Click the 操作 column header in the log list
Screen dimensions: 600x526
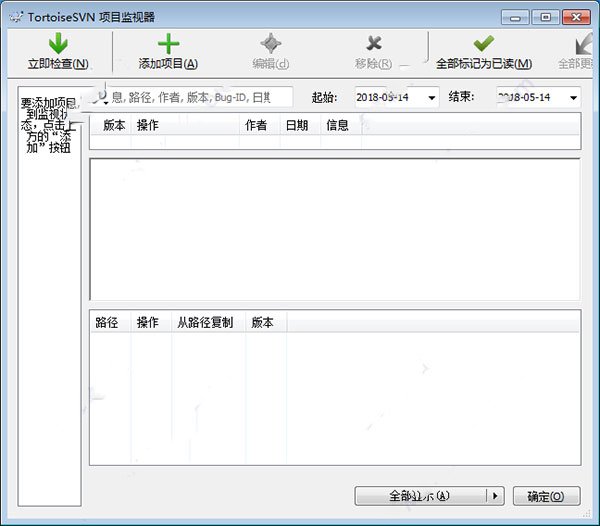185,125
